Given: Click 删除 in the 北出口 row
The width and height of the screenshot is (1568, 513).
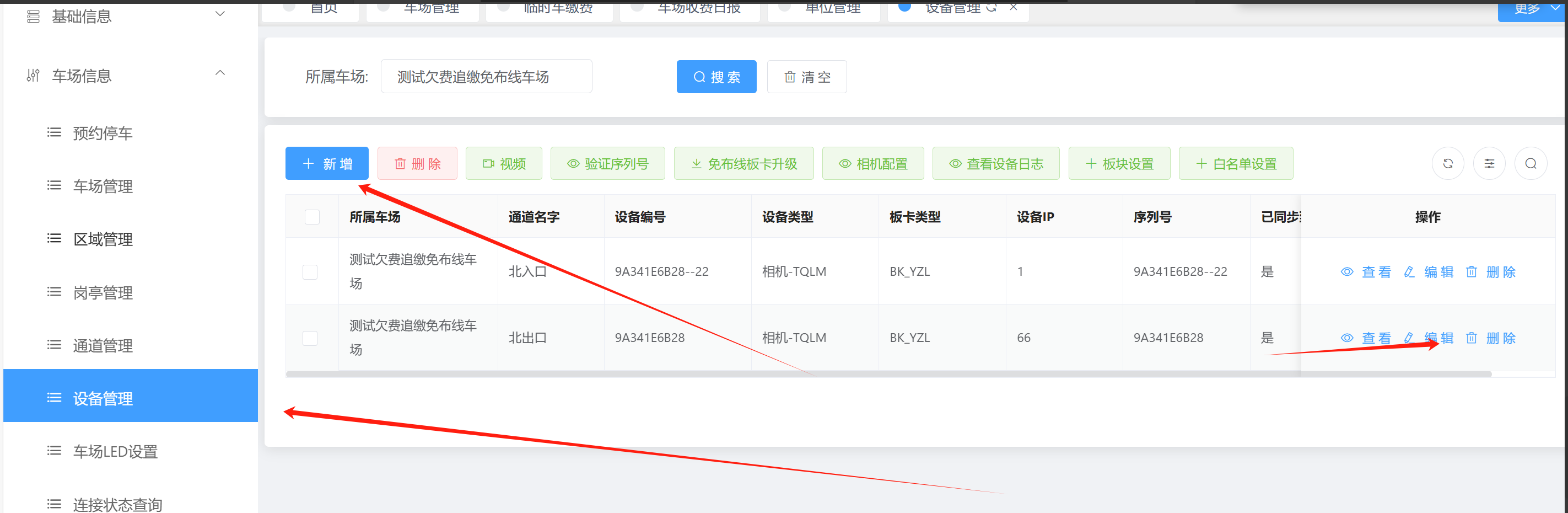Looking at the screenshot, I should (1491, 338).
